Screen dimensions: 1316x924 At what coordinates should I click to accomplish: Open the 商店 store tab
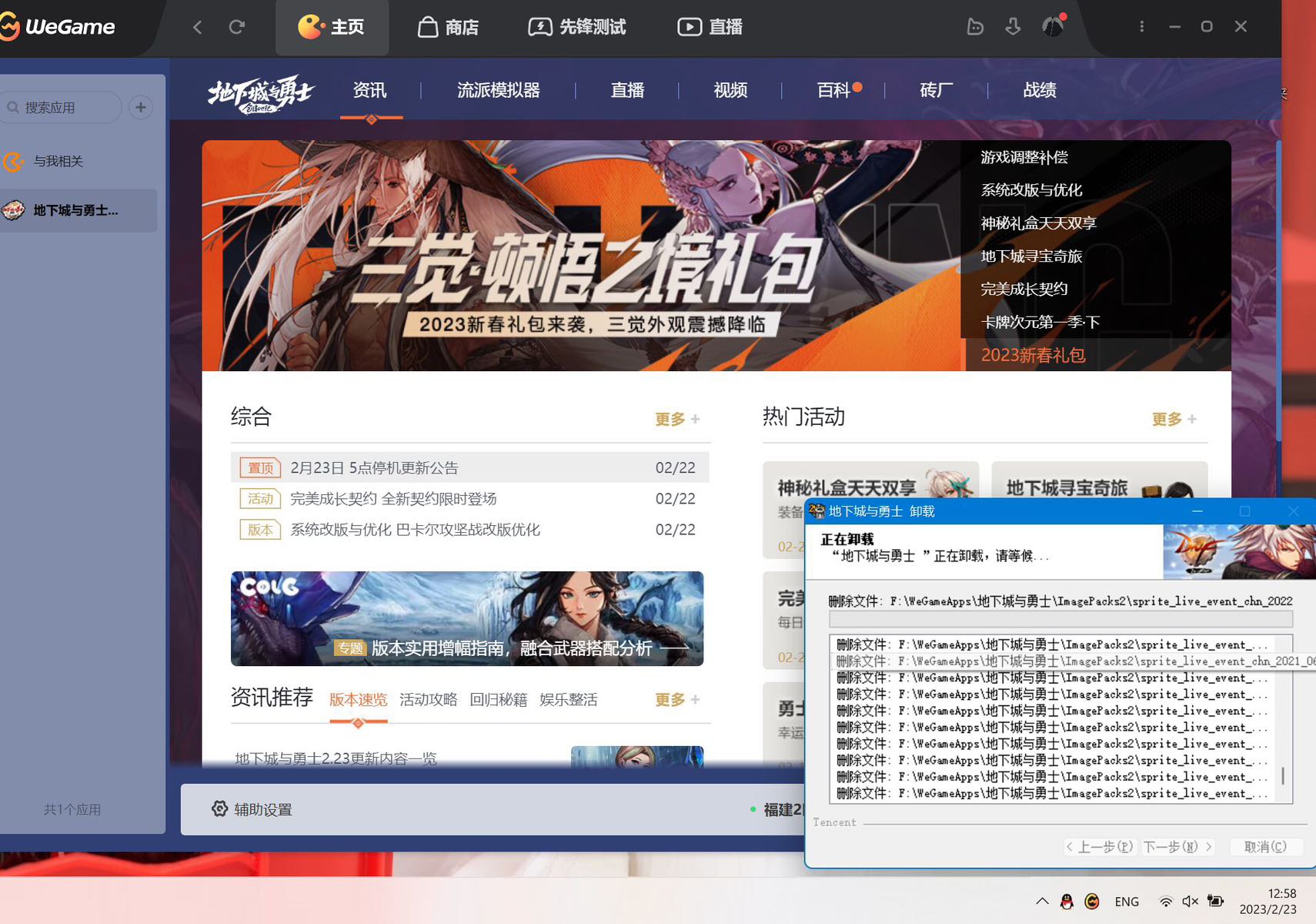(448, 27)
